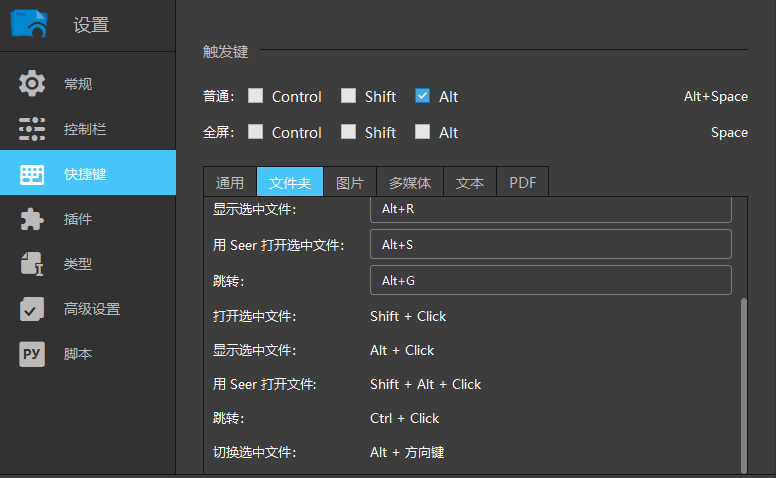Click the Ctrl + Click shortcut text
The height and width of the screenshot is (478, 776).
coord(404,419)
